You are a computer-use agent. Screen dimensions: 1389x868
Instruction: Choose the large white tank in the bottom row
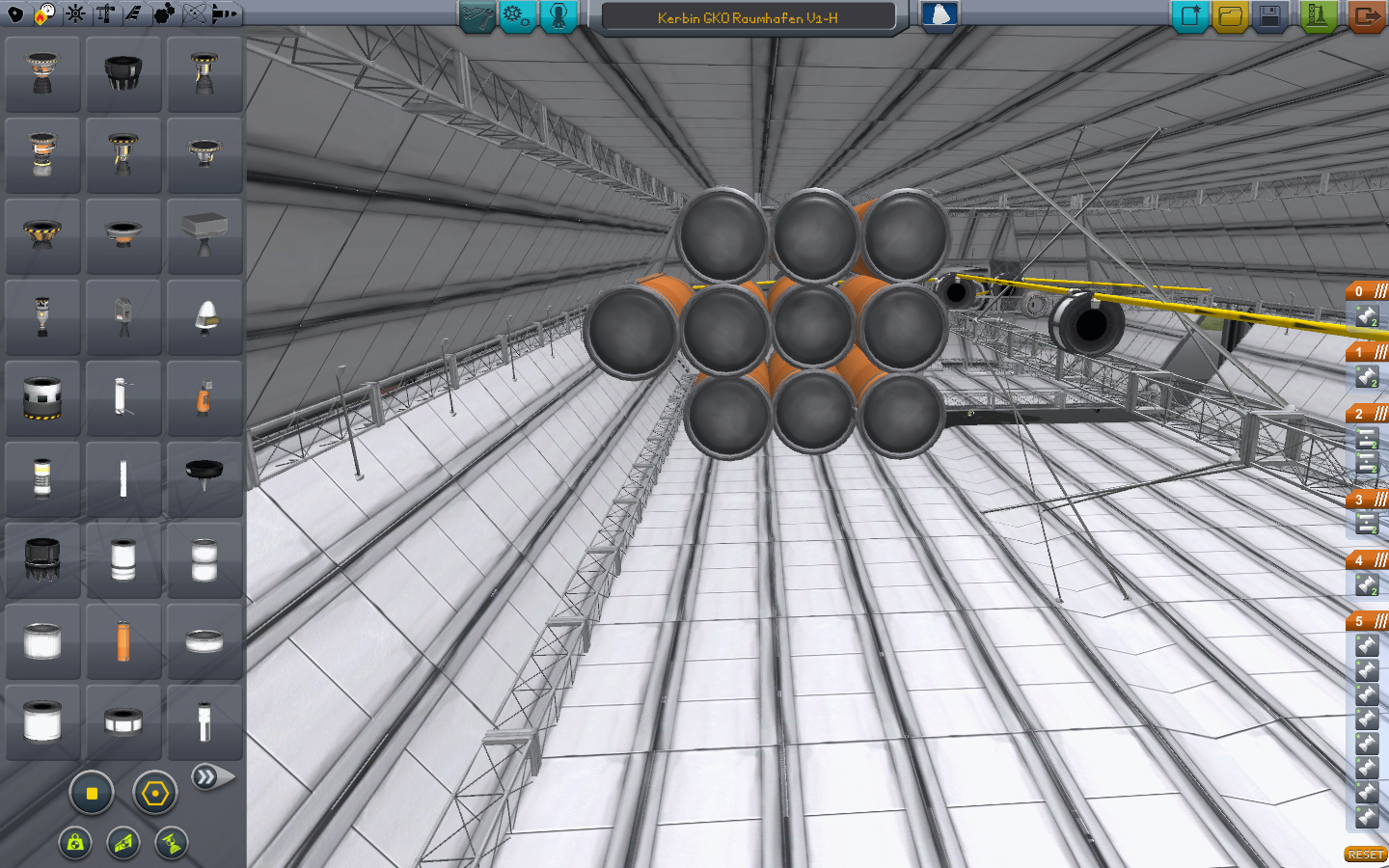(x=42, y=722)
